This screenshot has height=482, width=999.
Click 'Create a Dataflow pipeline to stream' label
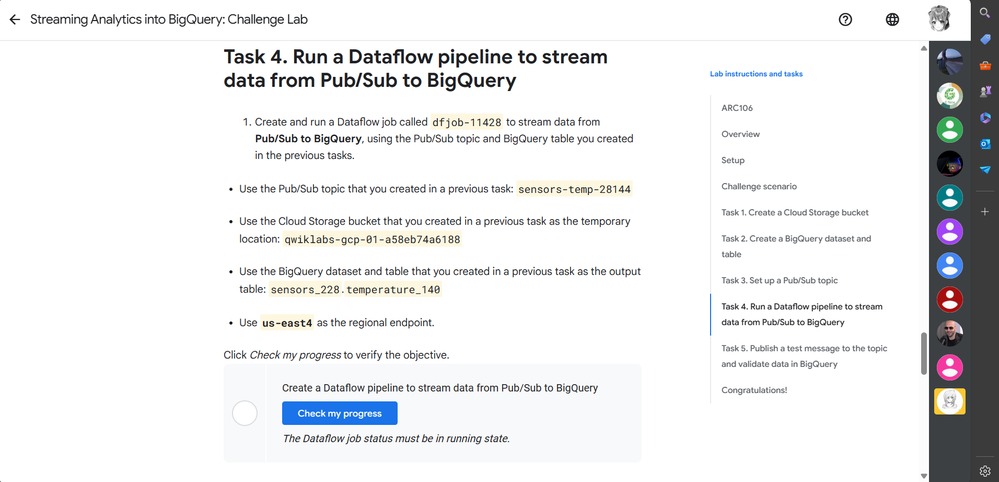440,388
